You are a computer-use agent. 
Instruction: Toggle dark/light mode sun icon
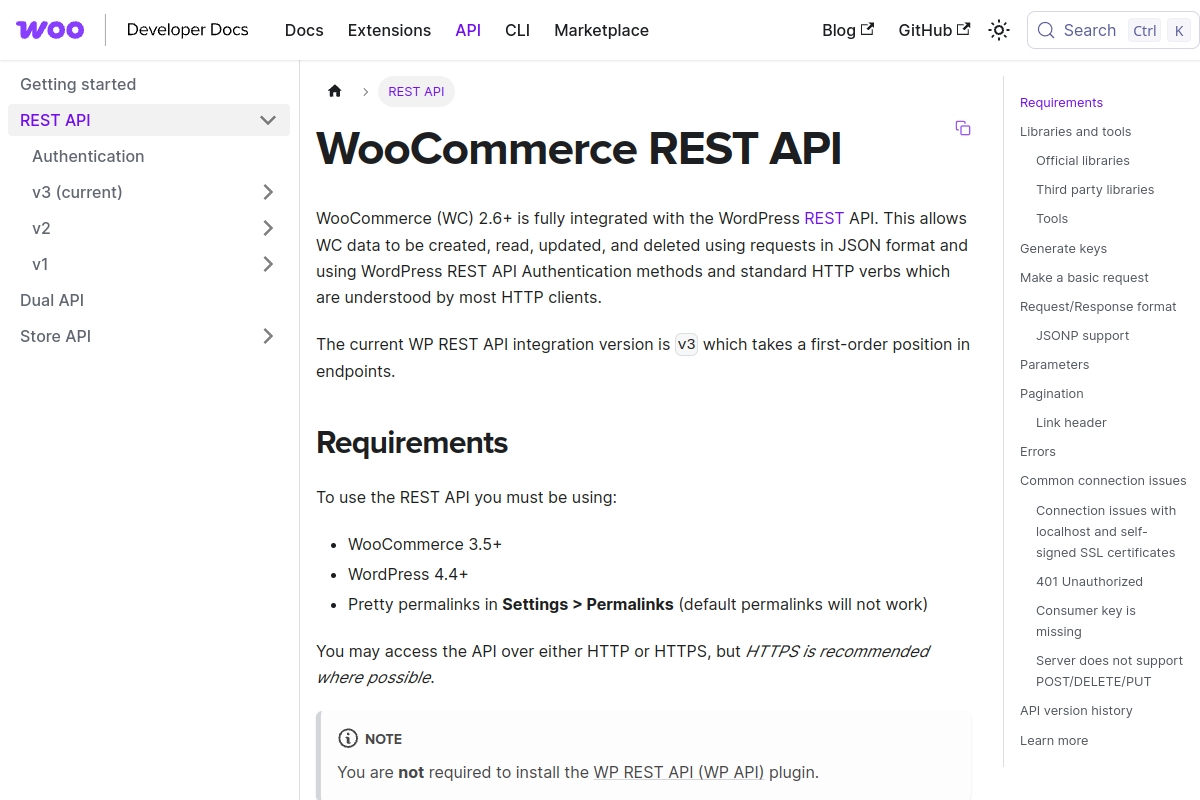tap(998, 30)
